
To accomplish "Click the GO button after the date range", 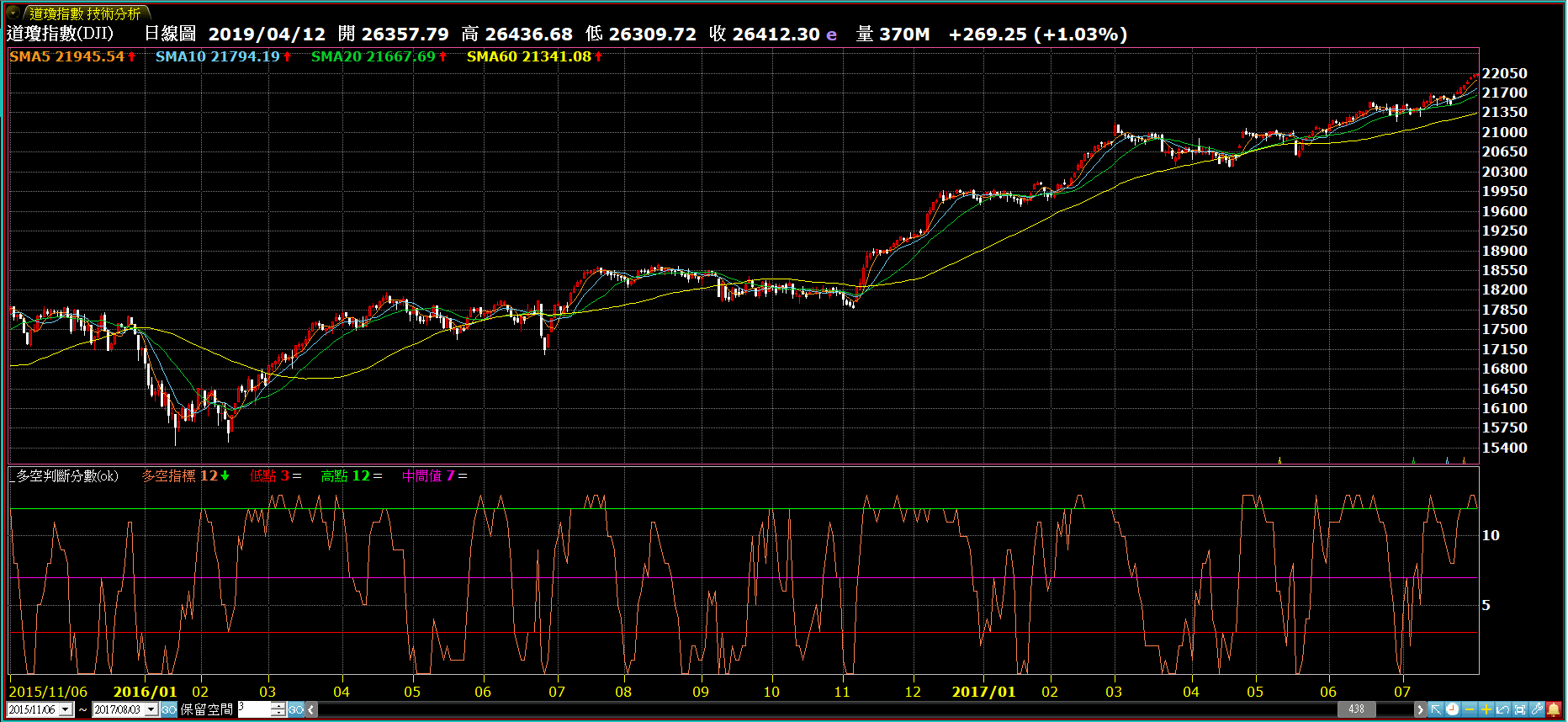I will 169,710.
